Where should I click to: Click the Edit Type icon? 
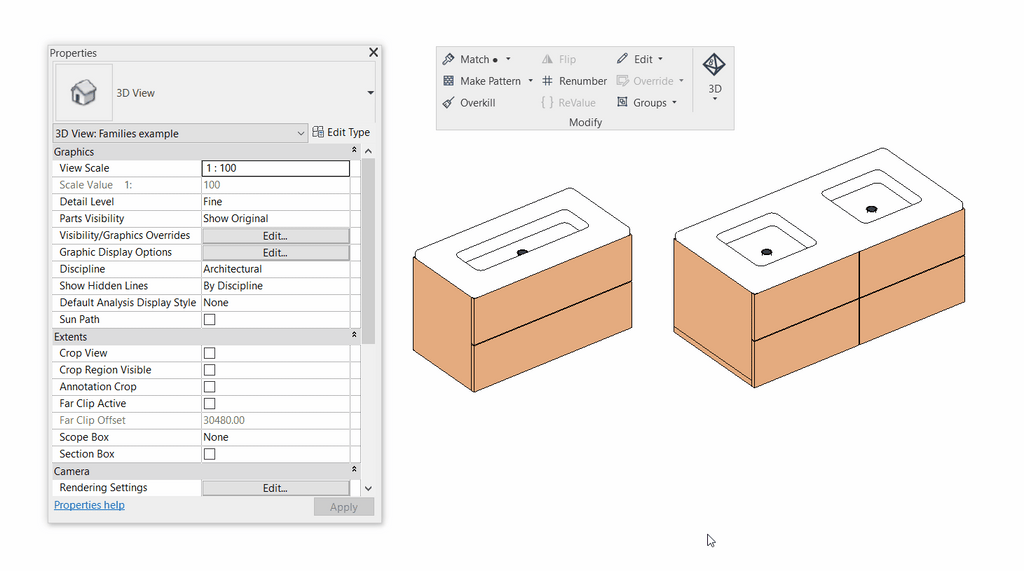point(318,132)
